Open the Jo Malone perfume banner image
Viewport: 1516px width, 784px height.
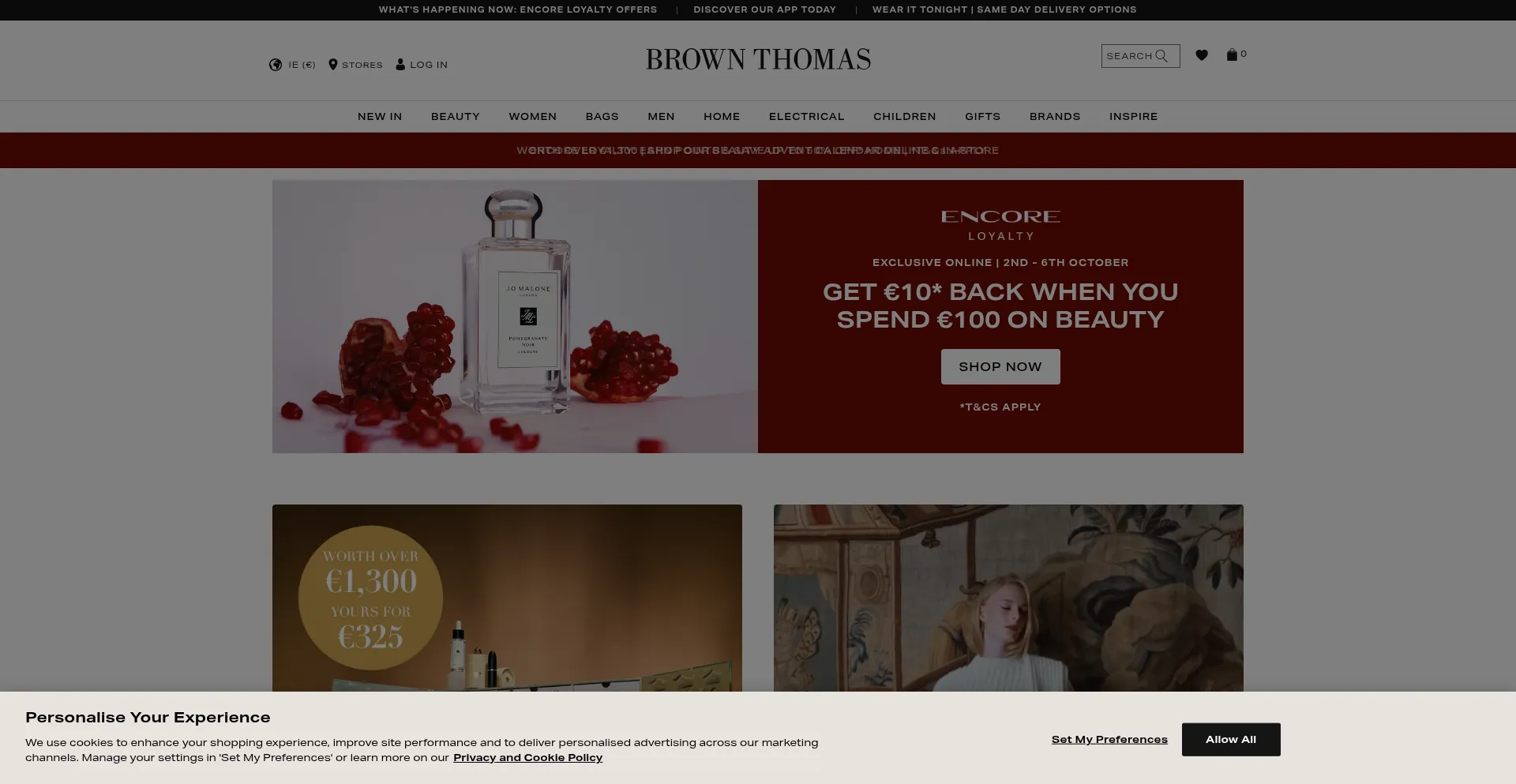[x=515, y=317]
